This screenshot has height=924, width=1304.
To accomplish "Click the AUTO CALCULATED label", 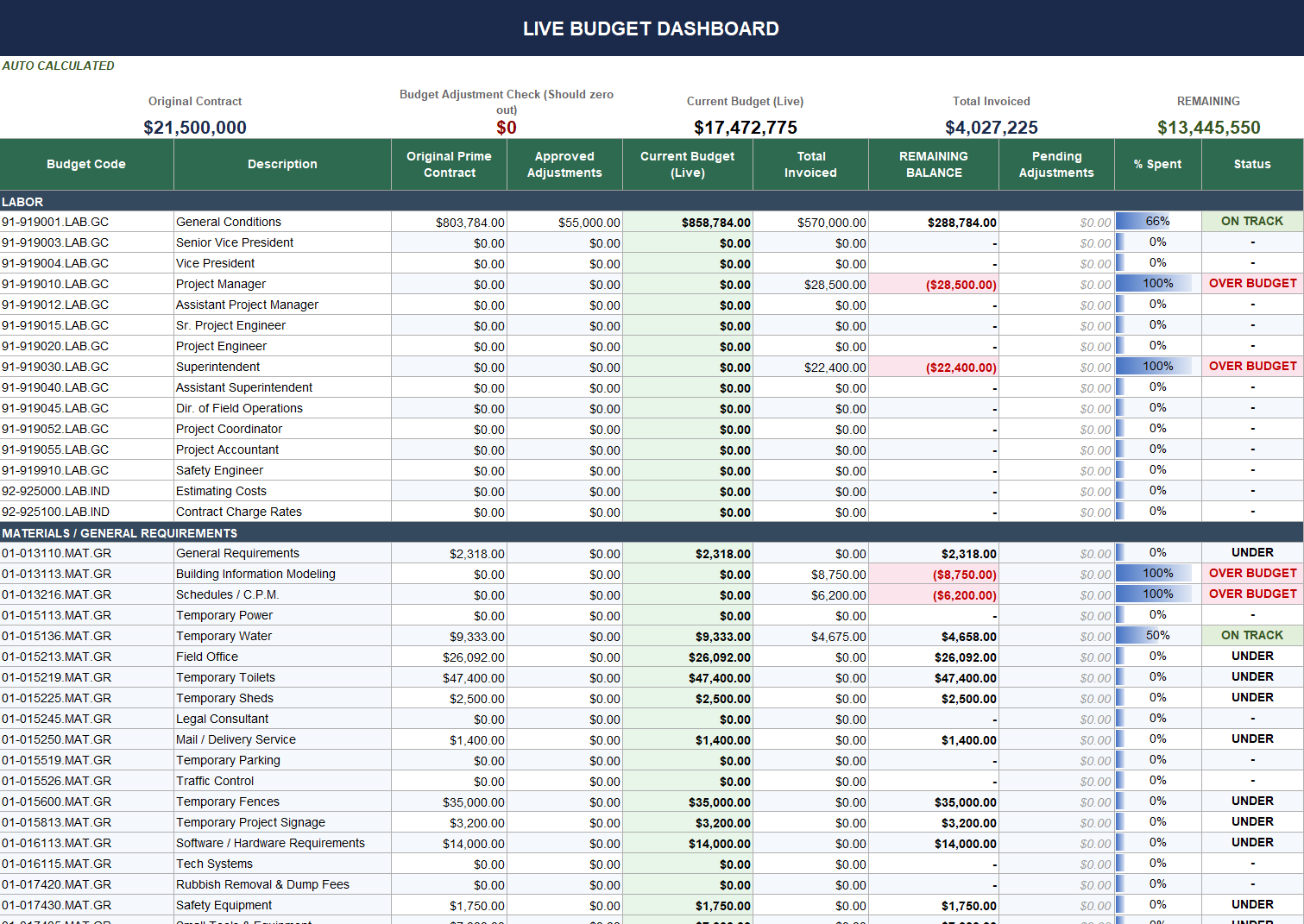I will pyautogui.click(x=59, y=66).
